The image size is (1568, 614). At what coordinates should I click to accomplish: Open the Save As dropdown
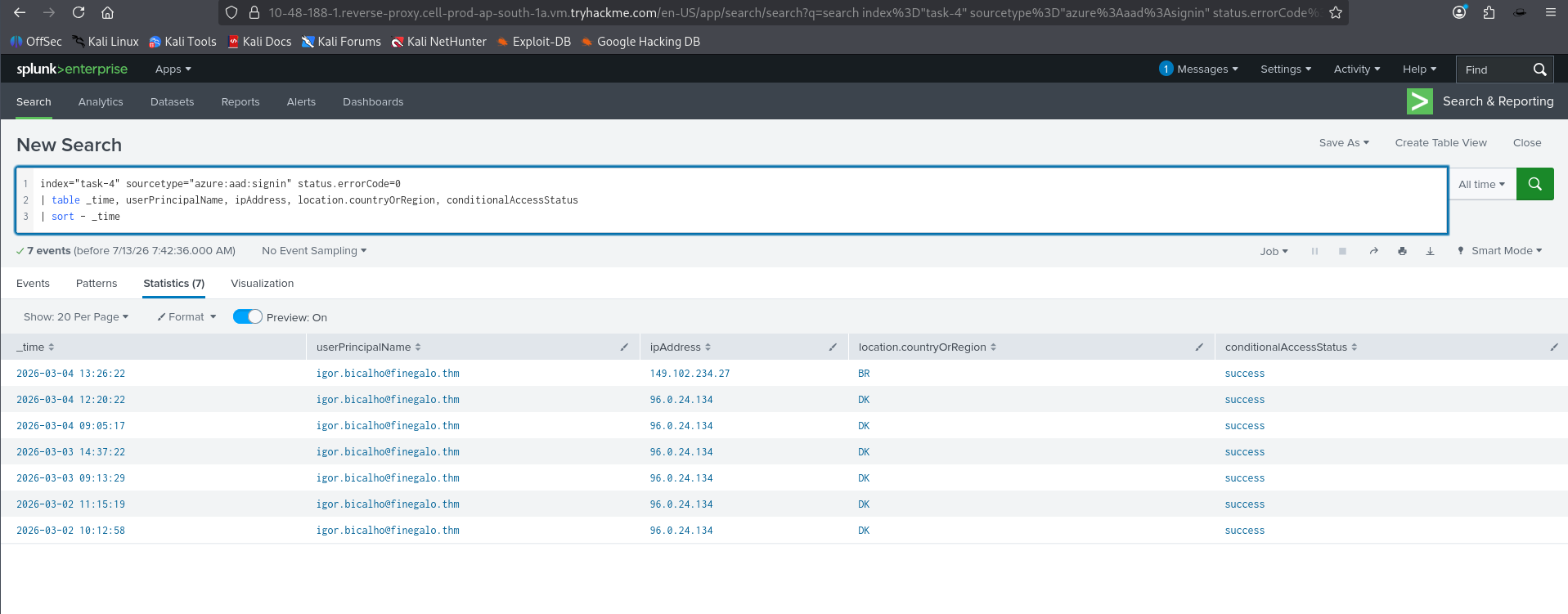1344,142
